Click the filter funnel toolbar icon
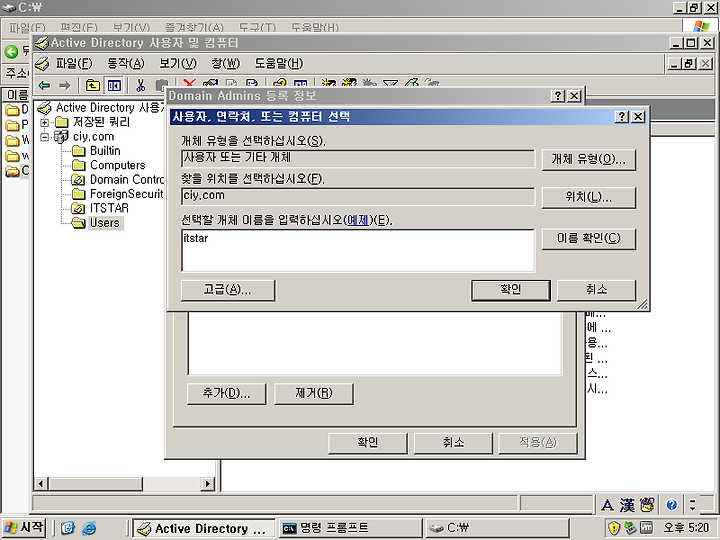The width and height of the screenshot is (720, 540). point(390,83)
